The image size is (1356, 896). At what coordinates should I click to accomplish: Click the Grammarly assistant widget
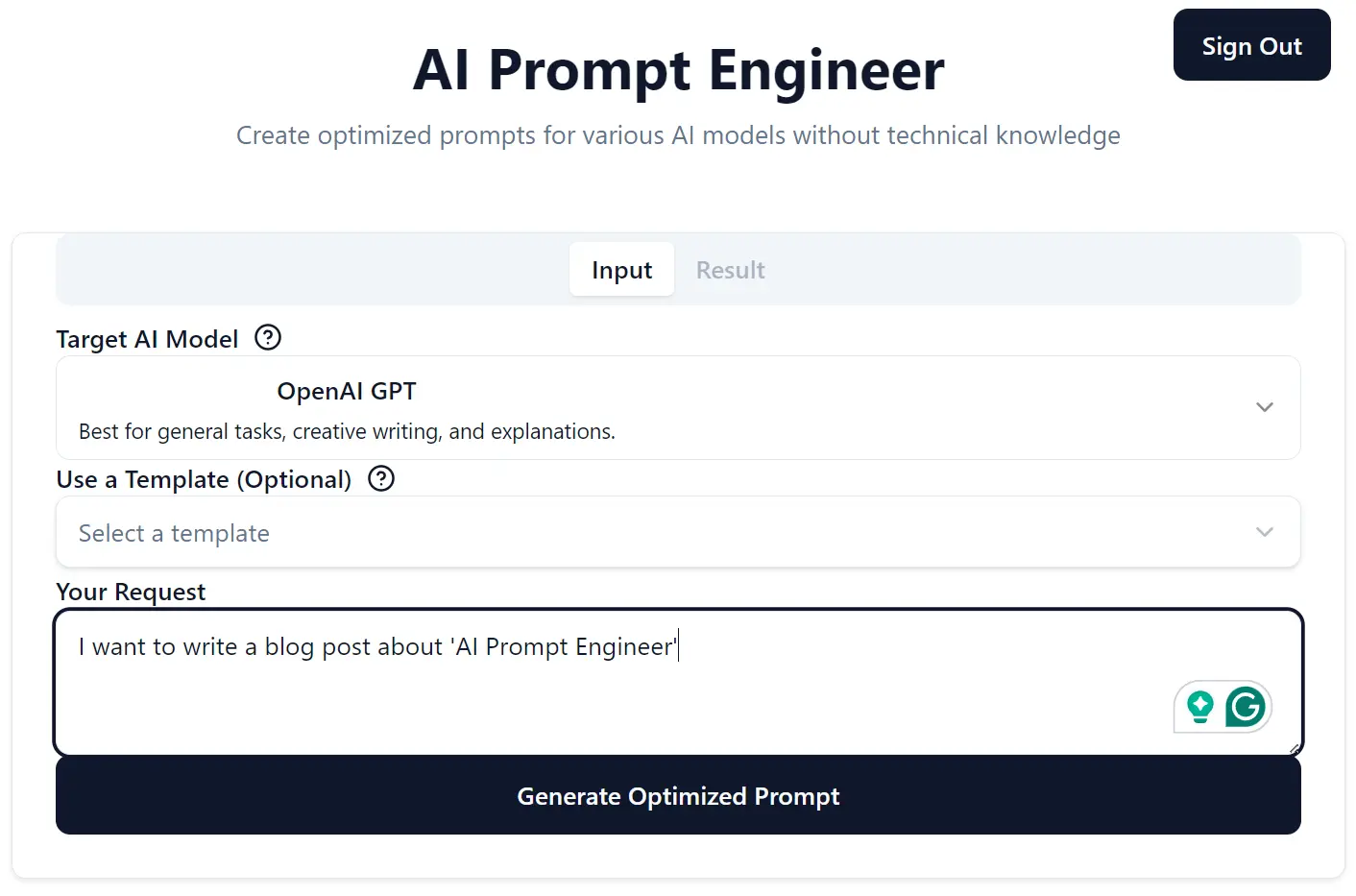tap(1223, 707)
